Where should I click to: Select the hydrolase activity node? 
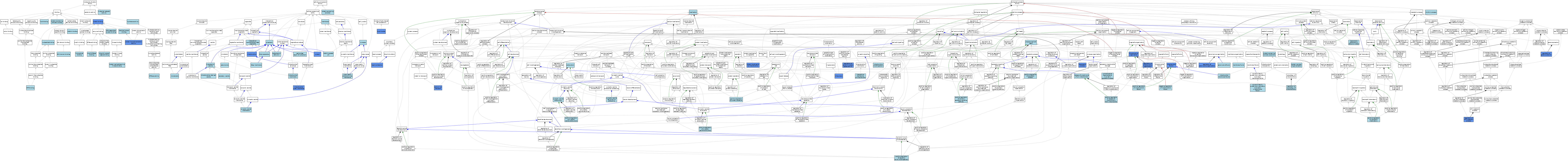tap(133, 22)
